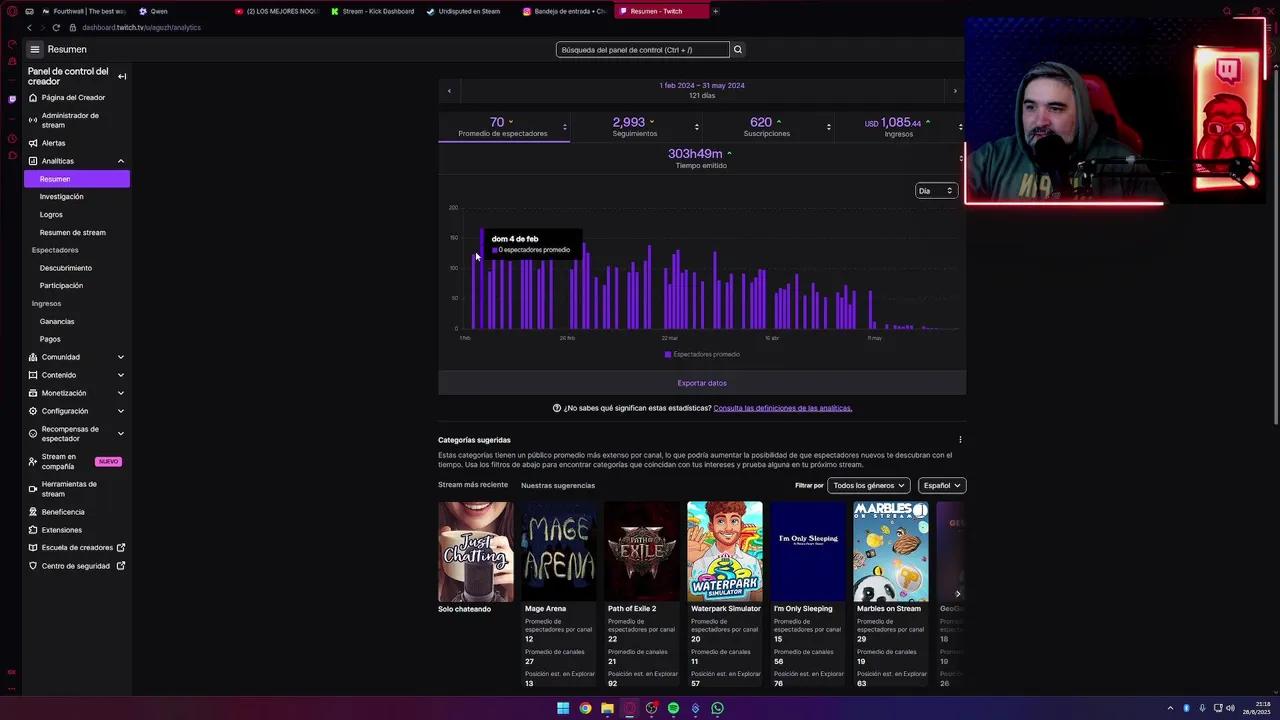Click the Administrador de stream broadcast icon
The width and height of the screenshot is (1280, 720).
33,120
